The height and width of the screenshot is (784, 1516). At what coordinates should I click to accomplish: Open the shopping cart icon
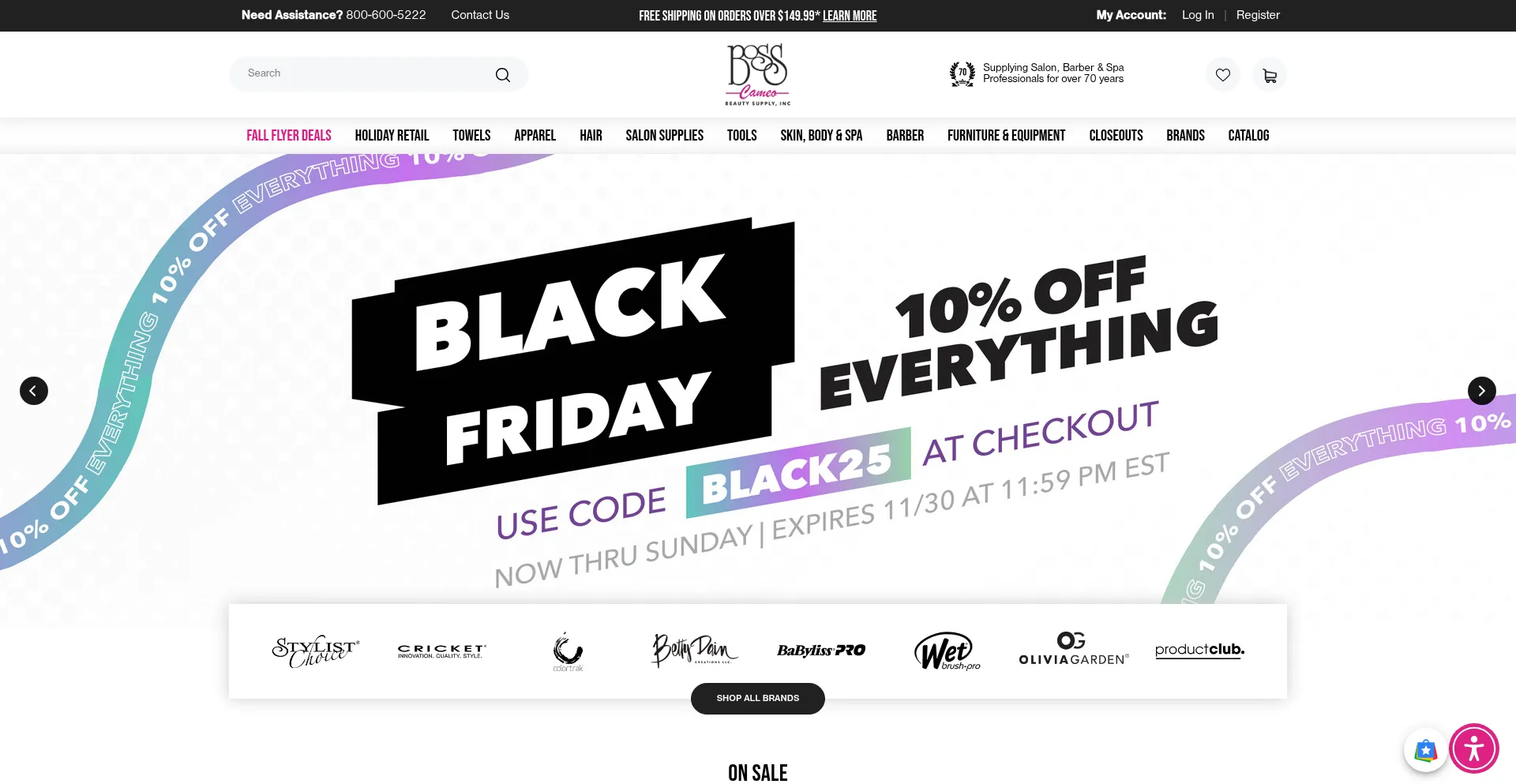click(x=1270, y=75)
